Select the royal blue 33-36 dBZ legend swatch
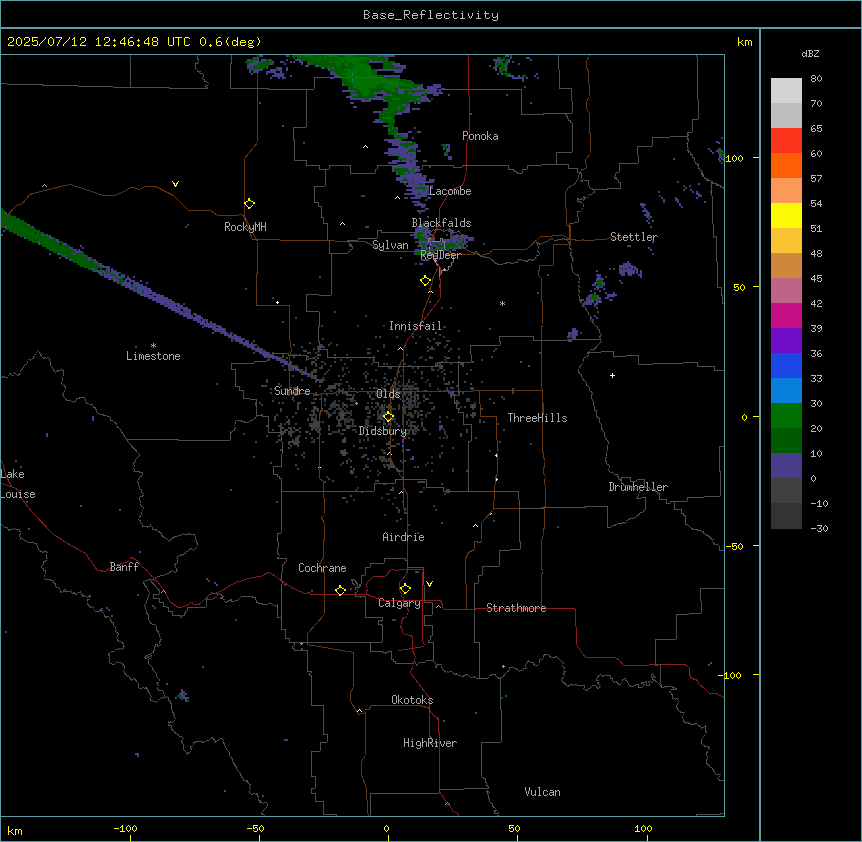Image resolution: width=862 pixels, height=842 pixels. click(786, 365)
